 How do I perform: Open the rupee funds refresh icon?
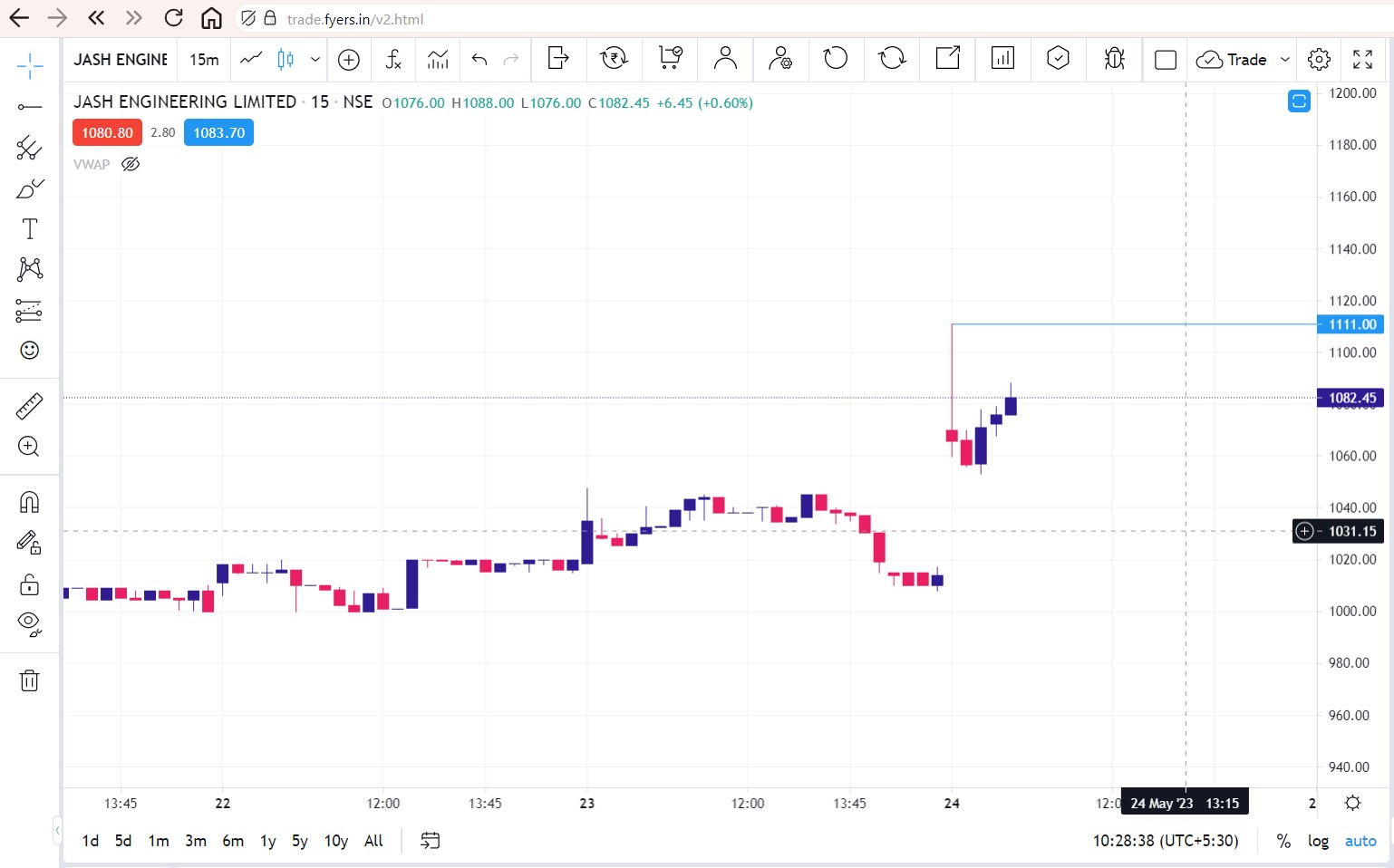pyautogui.click(x=614, y=59)
